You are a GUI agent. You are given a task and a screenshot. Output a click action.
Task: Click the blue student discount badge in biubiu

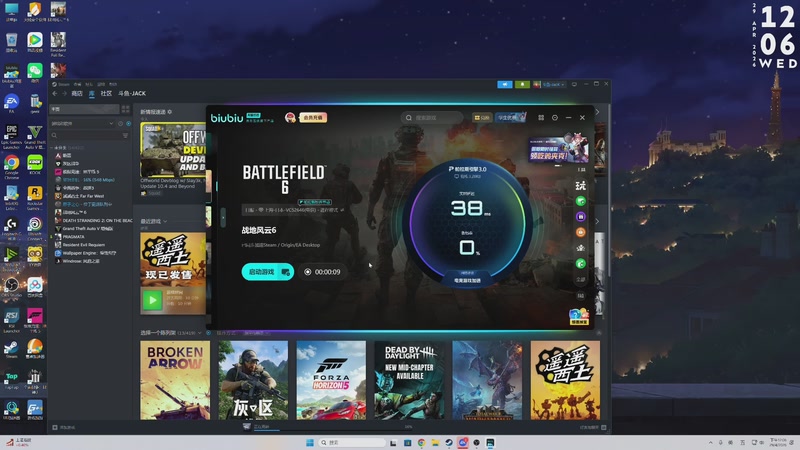point(510,118)
